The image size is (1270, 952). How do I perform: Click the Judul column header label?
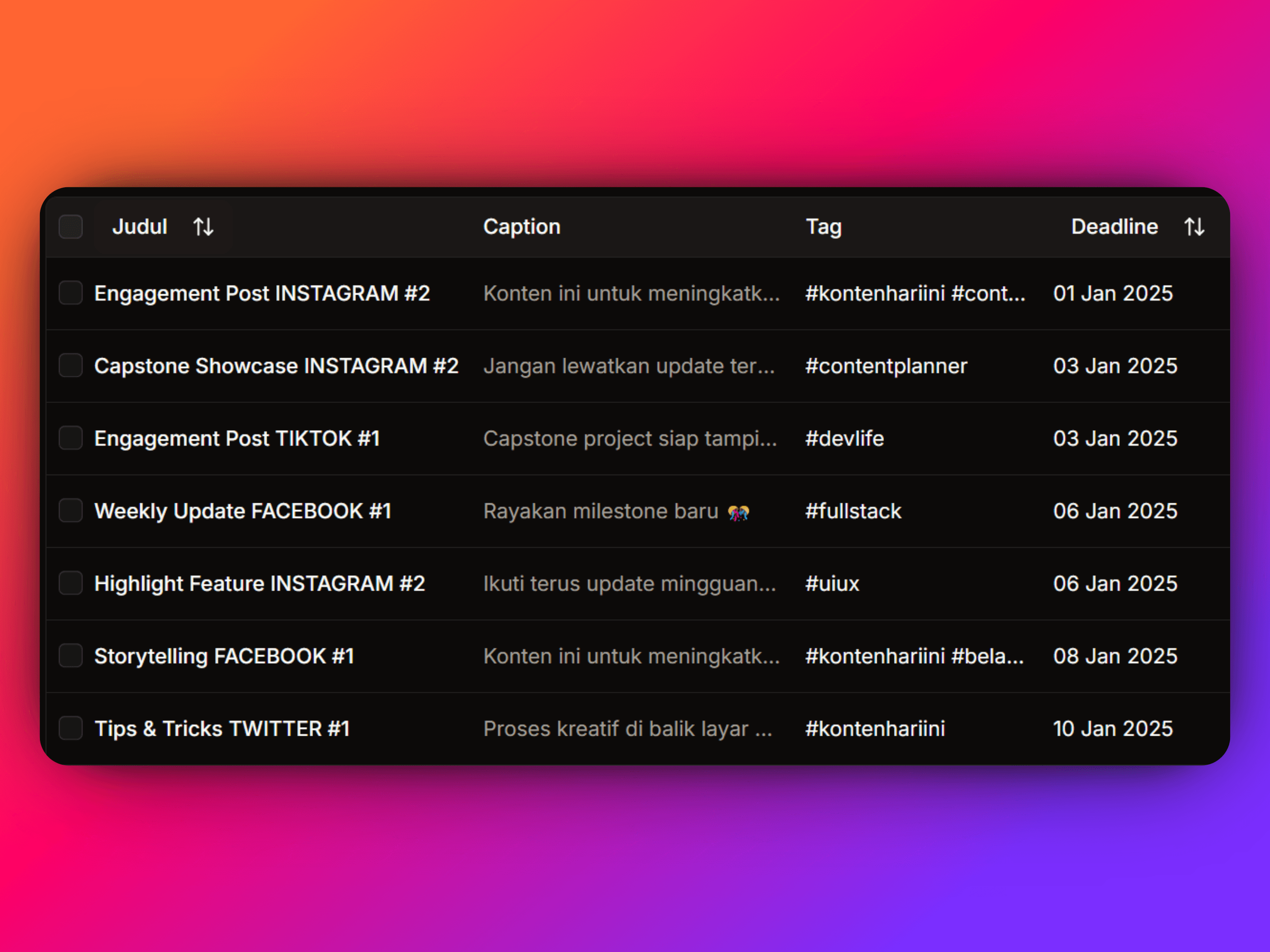click(140, 227)
